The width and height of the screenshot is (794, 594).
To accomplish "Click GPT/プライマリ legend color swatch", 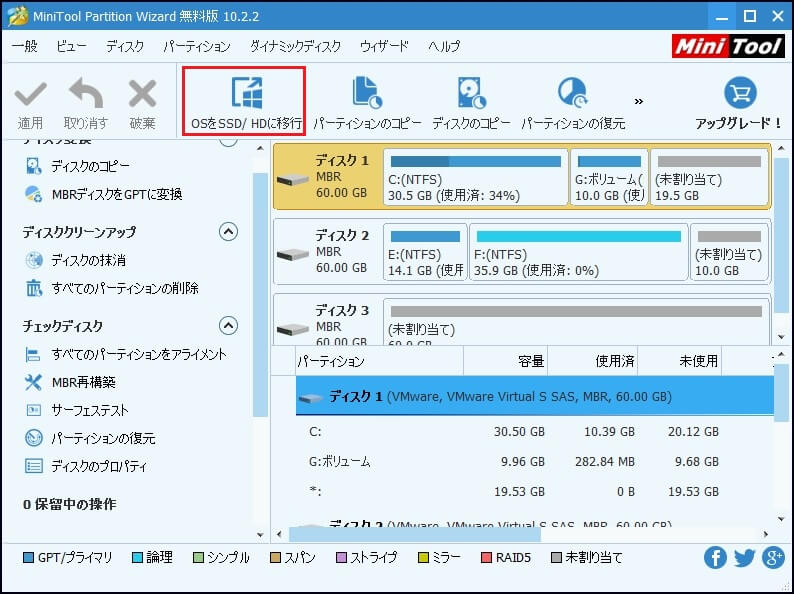I will point(29,558).
